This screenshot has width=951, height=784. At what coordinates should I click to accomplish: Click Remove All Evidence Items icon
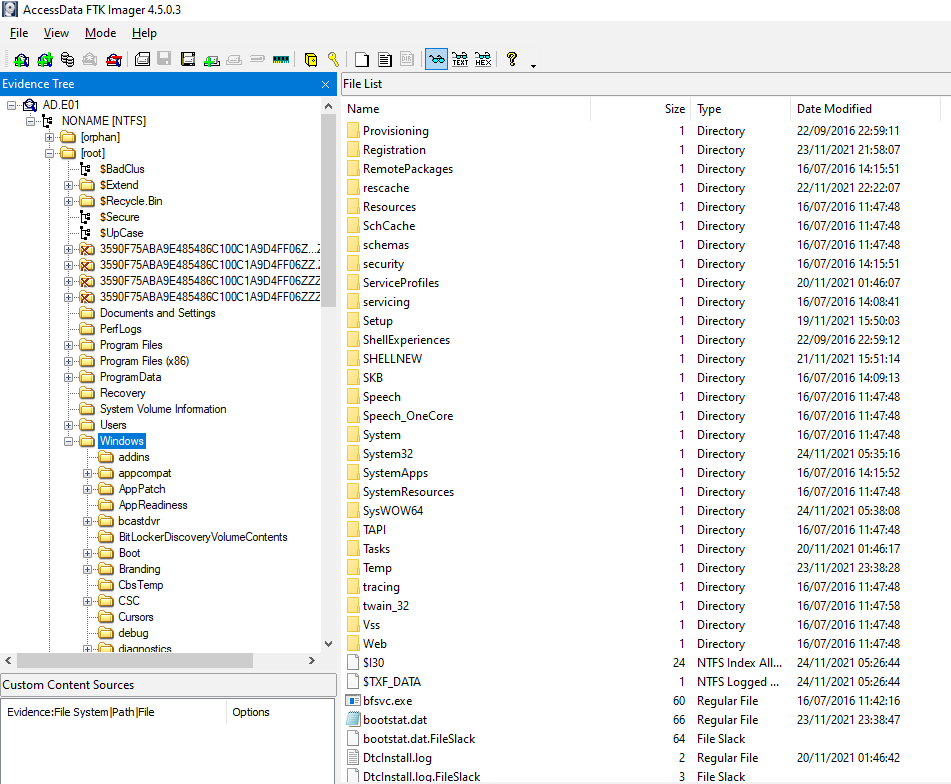coord(114,60)
